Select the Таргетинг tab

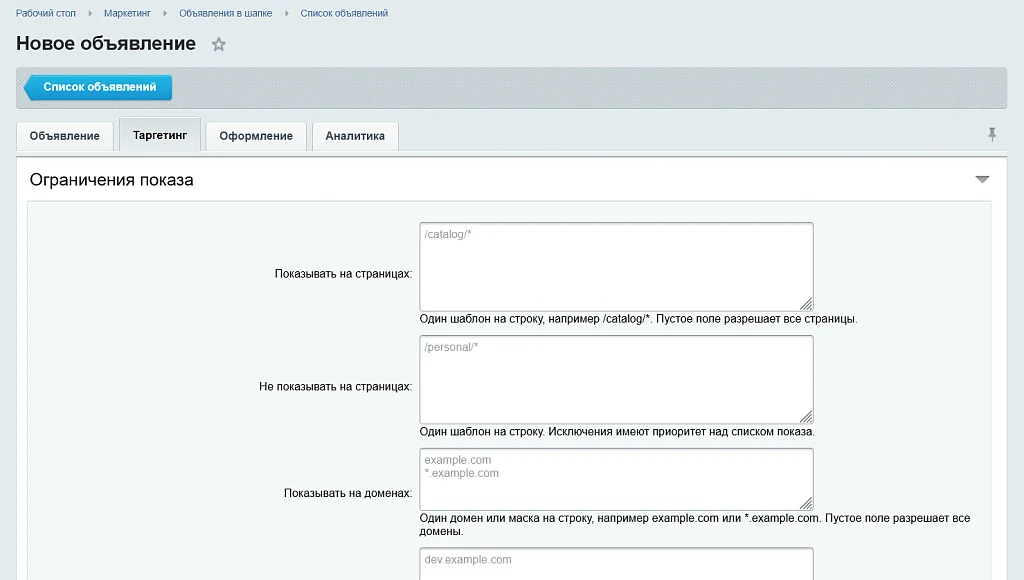tap(160, 135)
